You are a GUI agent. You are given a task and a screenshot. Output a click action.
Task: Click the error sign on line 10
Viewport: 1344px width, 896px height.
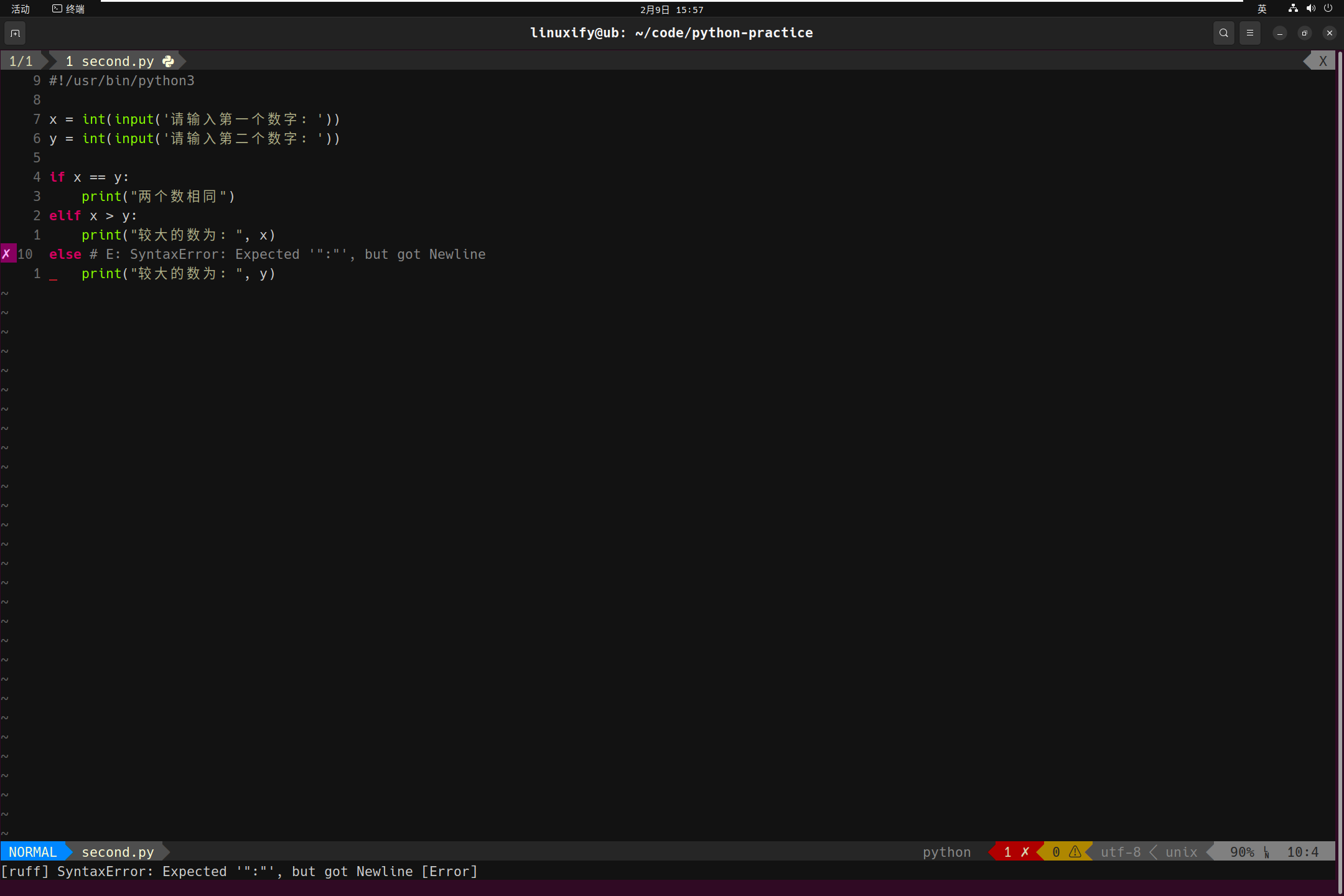point(7,254)
